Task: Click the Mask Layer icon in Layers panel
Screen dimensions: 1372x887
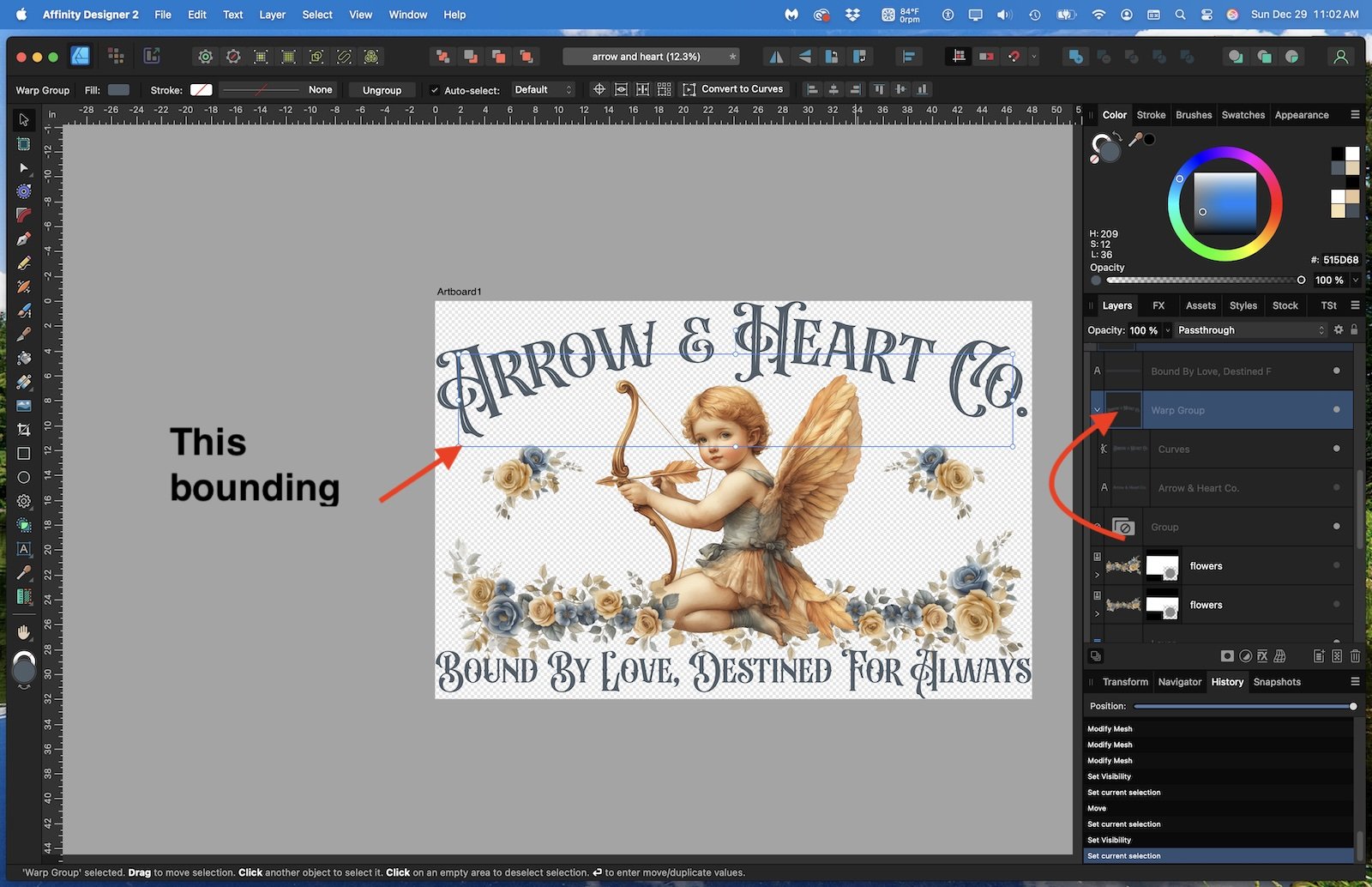Action: point(1227,656)
